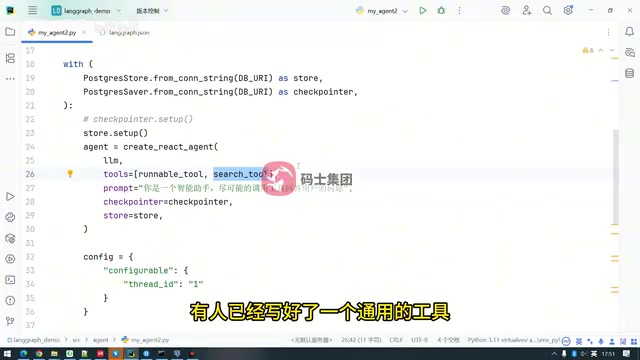The image size is (640, 360).
Task: Open the <无默认服务器> deployment server widget
Action: pyautogui.click(x=311, y=340)
